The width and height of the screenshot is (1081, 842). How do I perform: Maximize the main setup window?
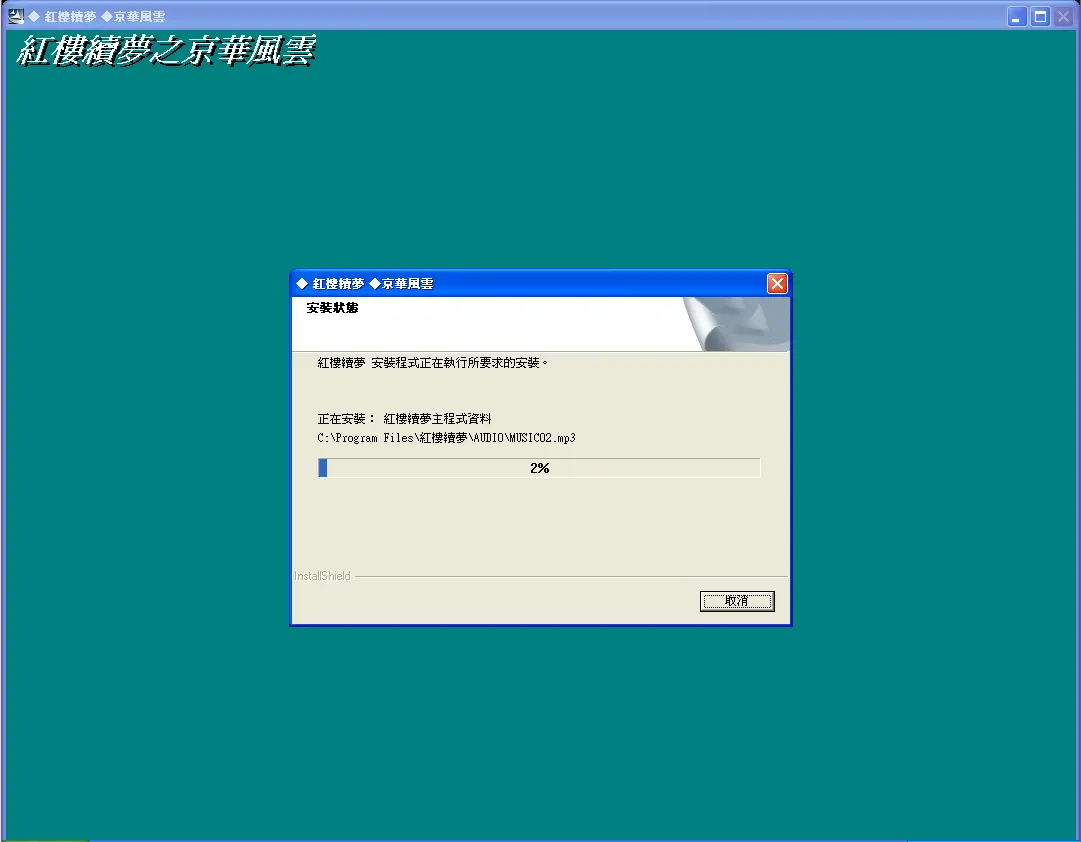(1040, 17)
